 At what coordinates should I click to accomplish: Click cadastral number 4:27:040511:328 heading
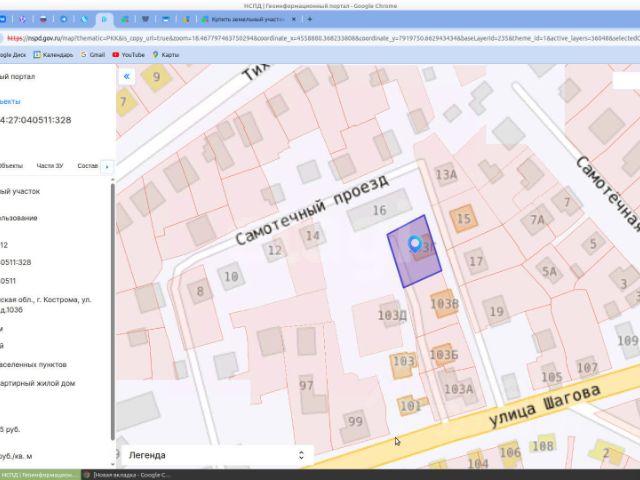(x=36, y=120)
